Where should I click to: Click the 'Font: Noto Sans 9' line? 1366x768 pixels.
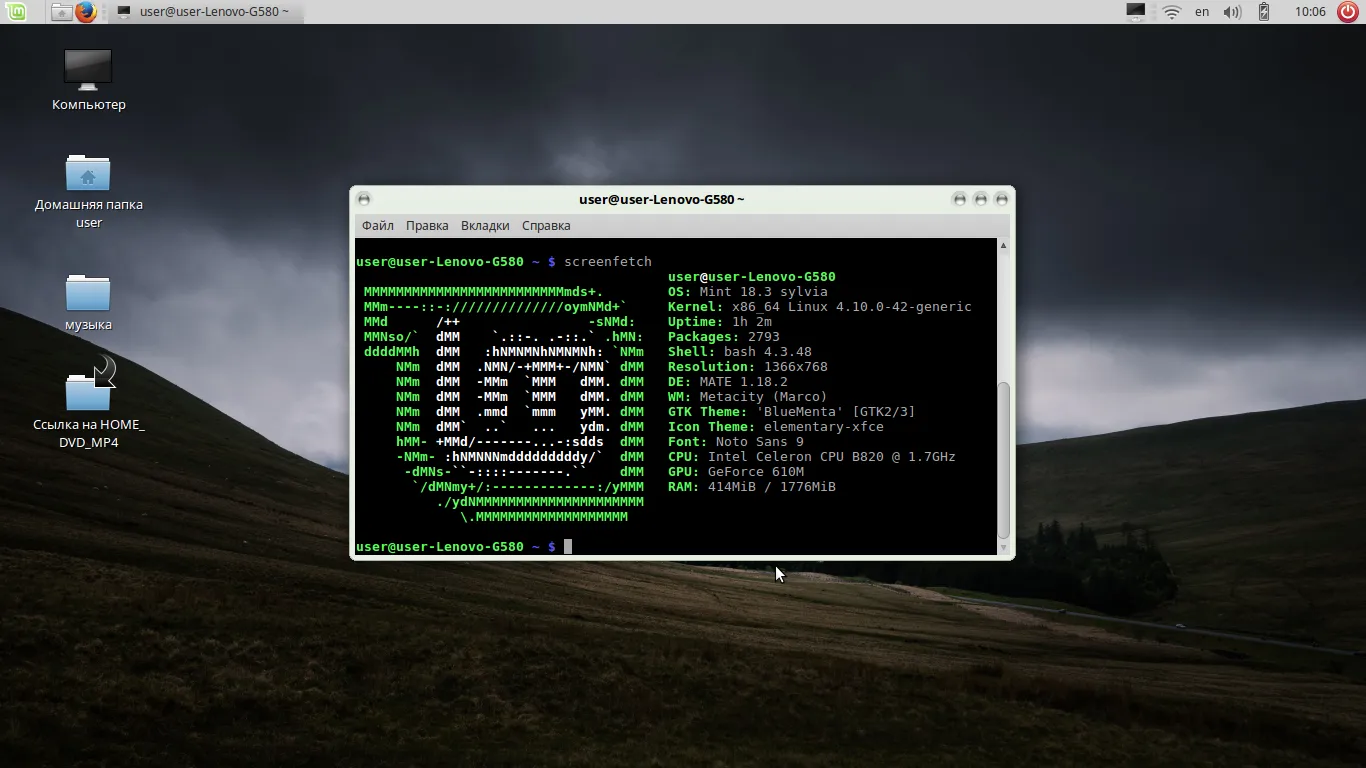point(736,442)
